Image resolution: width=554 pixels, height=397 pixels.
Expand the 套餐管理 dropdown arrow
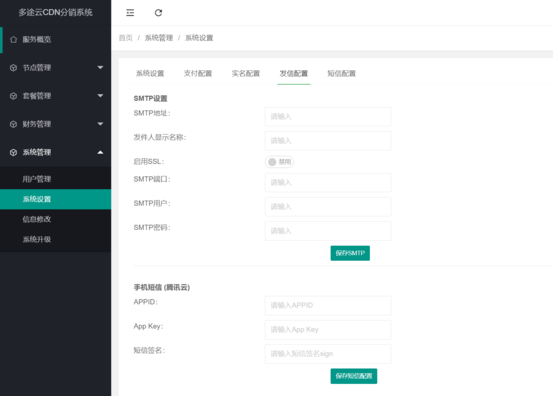tap(100, 96)
